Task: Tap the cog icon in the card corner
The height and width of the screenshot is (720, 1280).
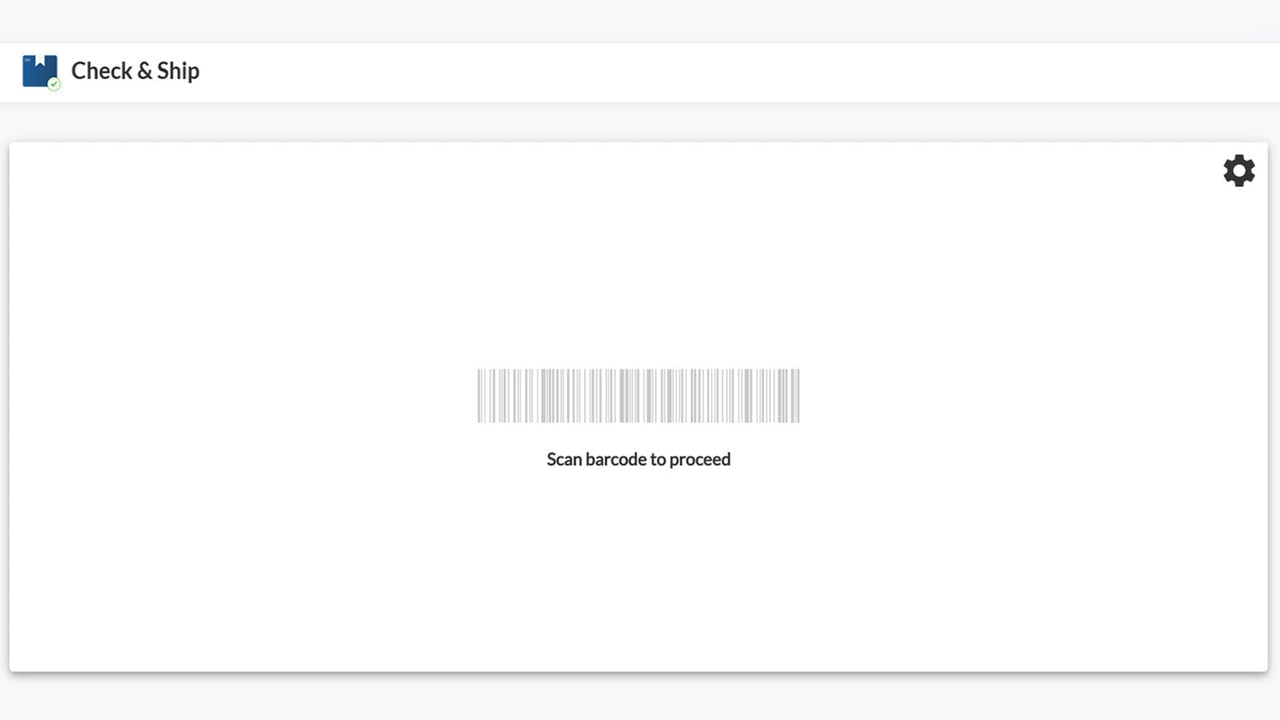Action: point(1239,170)
